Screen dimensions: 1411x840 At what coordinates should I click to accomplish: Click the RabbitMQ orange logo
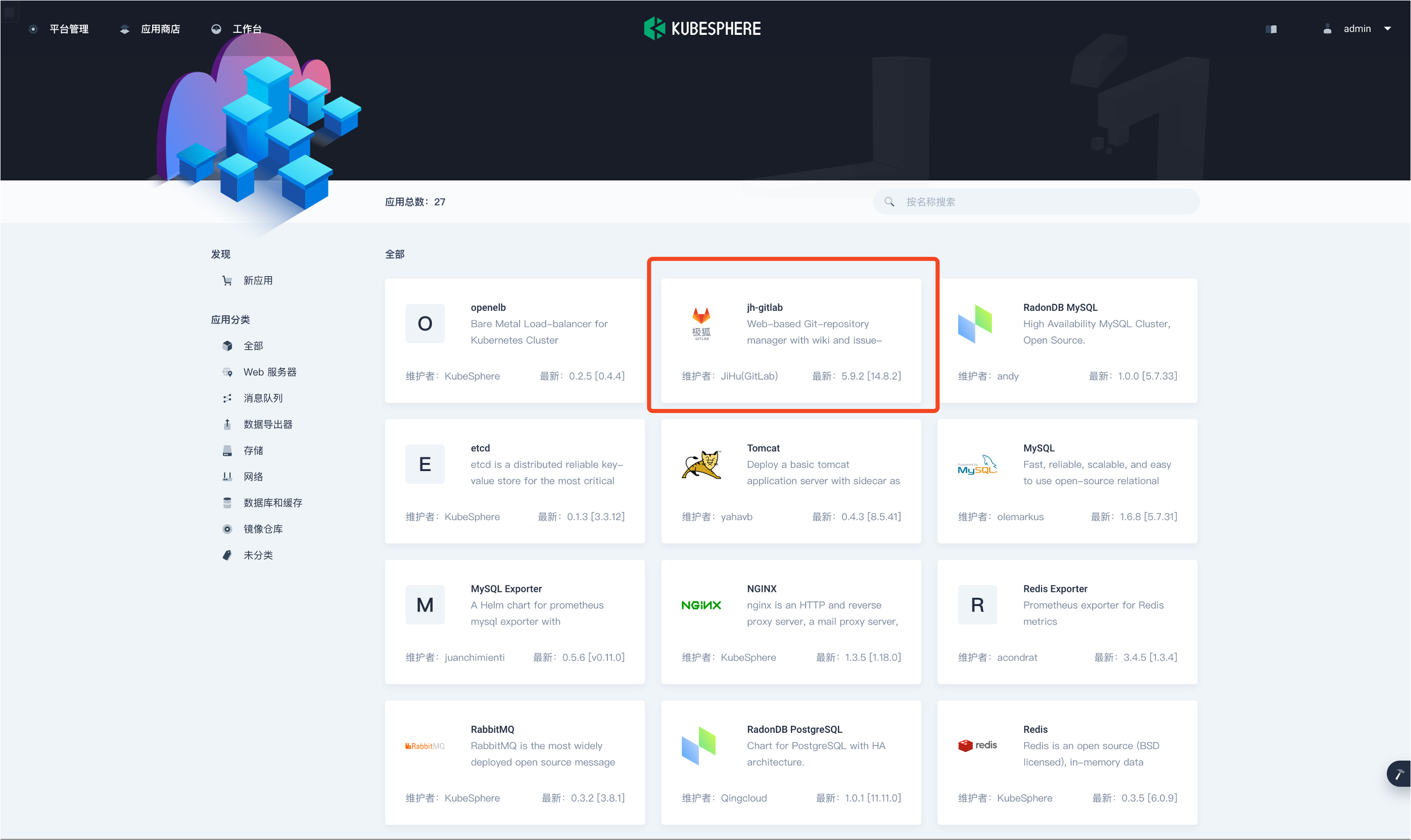click(x=425, y=746)
